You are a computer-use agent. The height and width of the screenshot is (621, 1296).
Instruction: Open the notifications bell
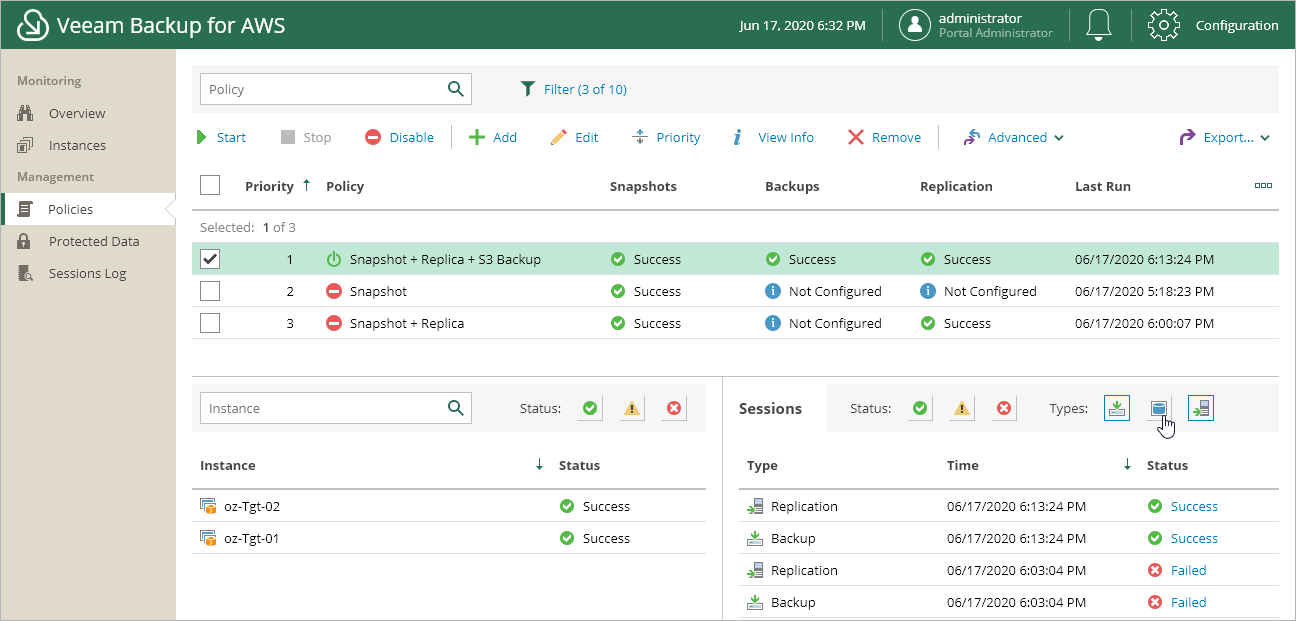tap(1099, 25)
